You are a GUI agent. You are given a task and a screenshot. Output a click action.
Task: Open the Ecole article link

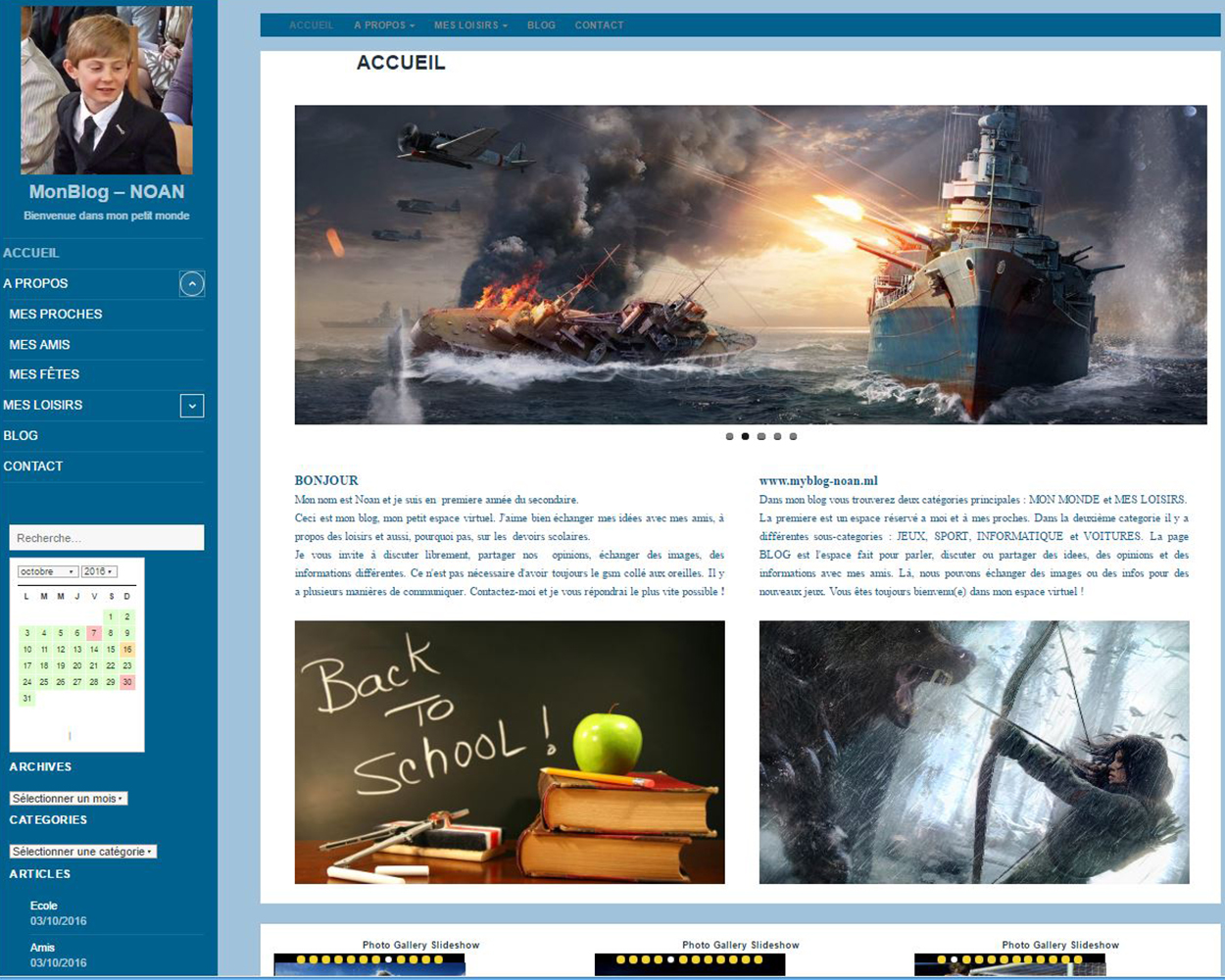point(44,906)
